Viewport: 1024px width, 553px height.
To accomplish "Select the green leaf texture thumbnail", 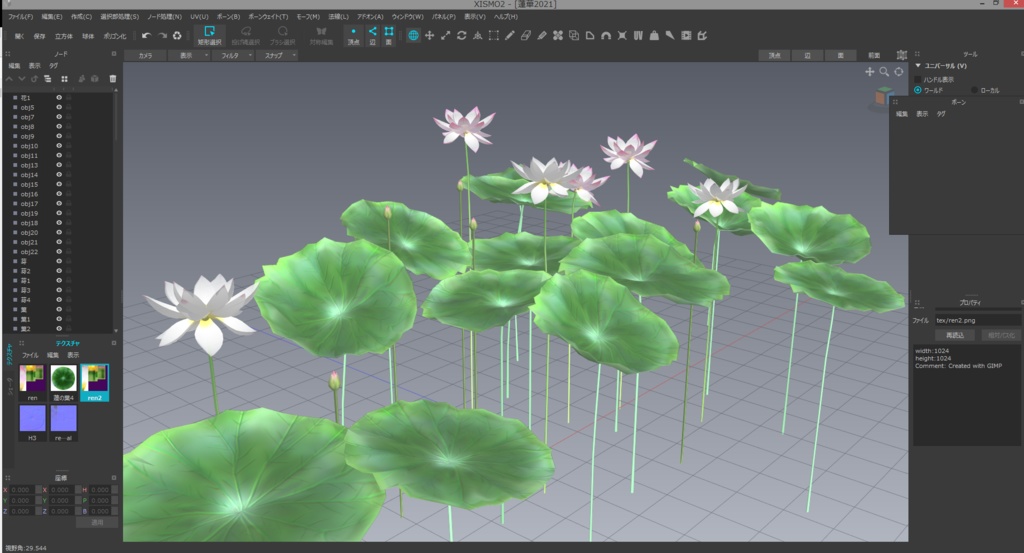I will click(x=63, y=383).
